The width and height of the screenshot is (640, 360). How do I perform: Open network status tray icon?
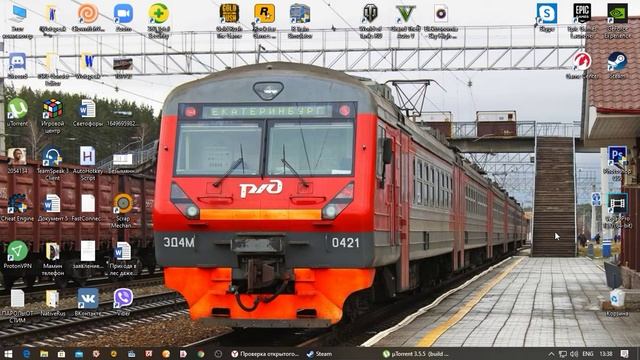click(562, 354)
